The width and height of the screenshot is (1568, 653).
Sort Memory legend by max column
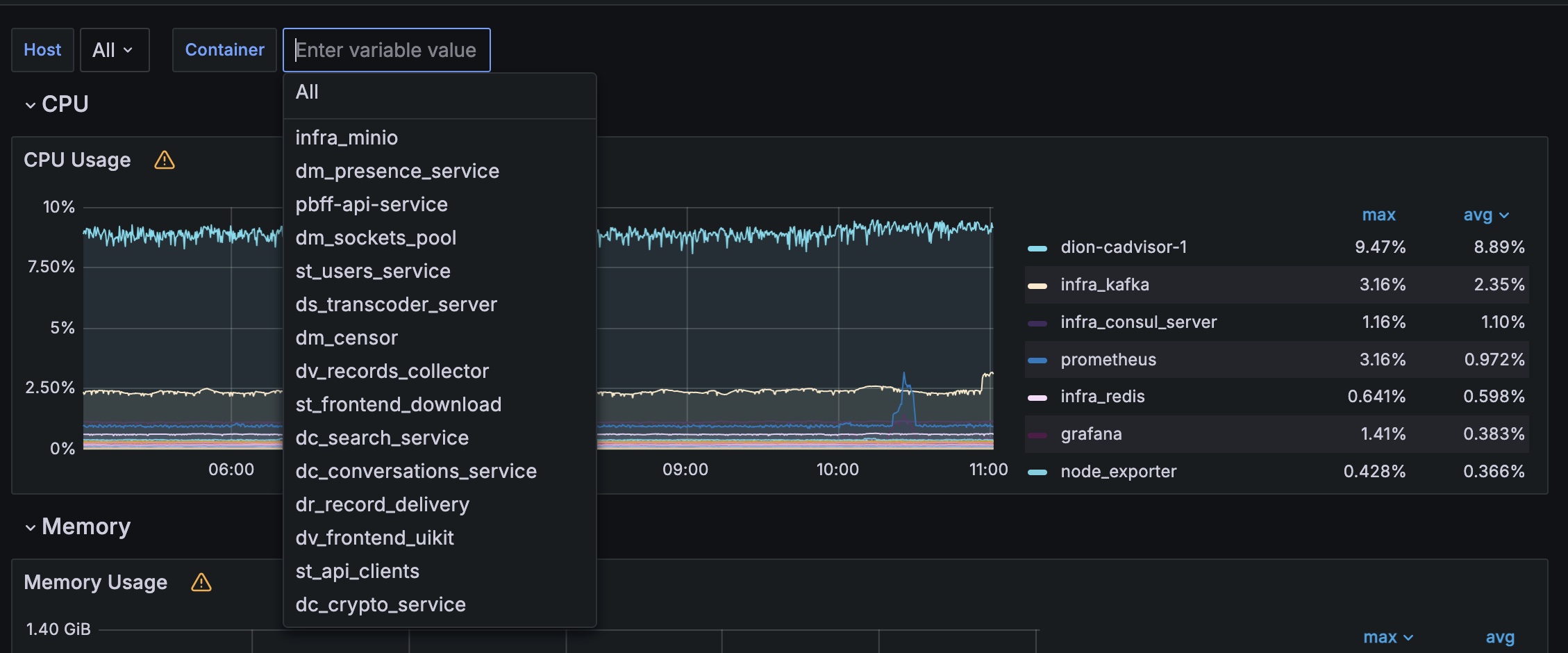click(x=1388, y=637)
